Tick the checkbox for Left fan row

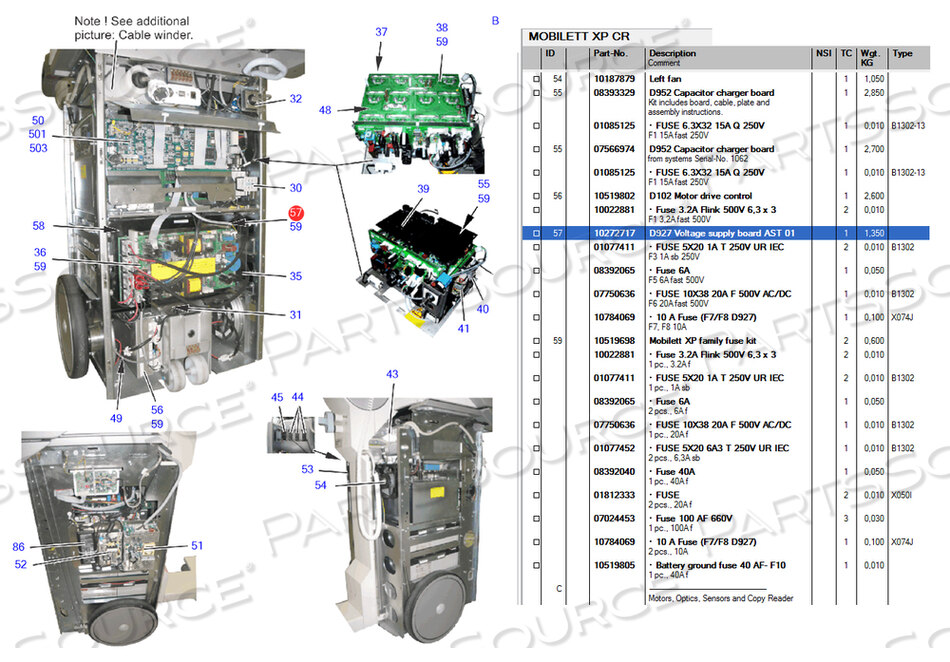[536, 79]
